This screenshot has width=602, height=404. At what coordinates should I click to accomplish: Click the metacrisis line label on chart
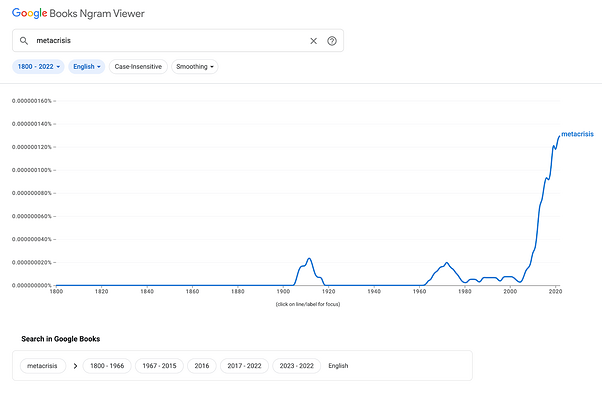pyautogui.click(x=577, y=134)
